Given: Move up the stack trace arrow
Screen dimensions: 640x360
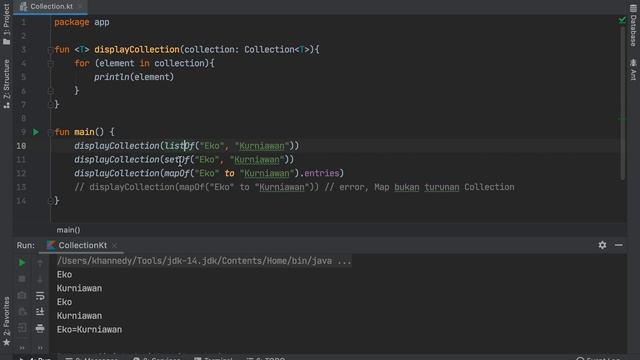Looking at the screenshot, I should click(x=40, y=263).
